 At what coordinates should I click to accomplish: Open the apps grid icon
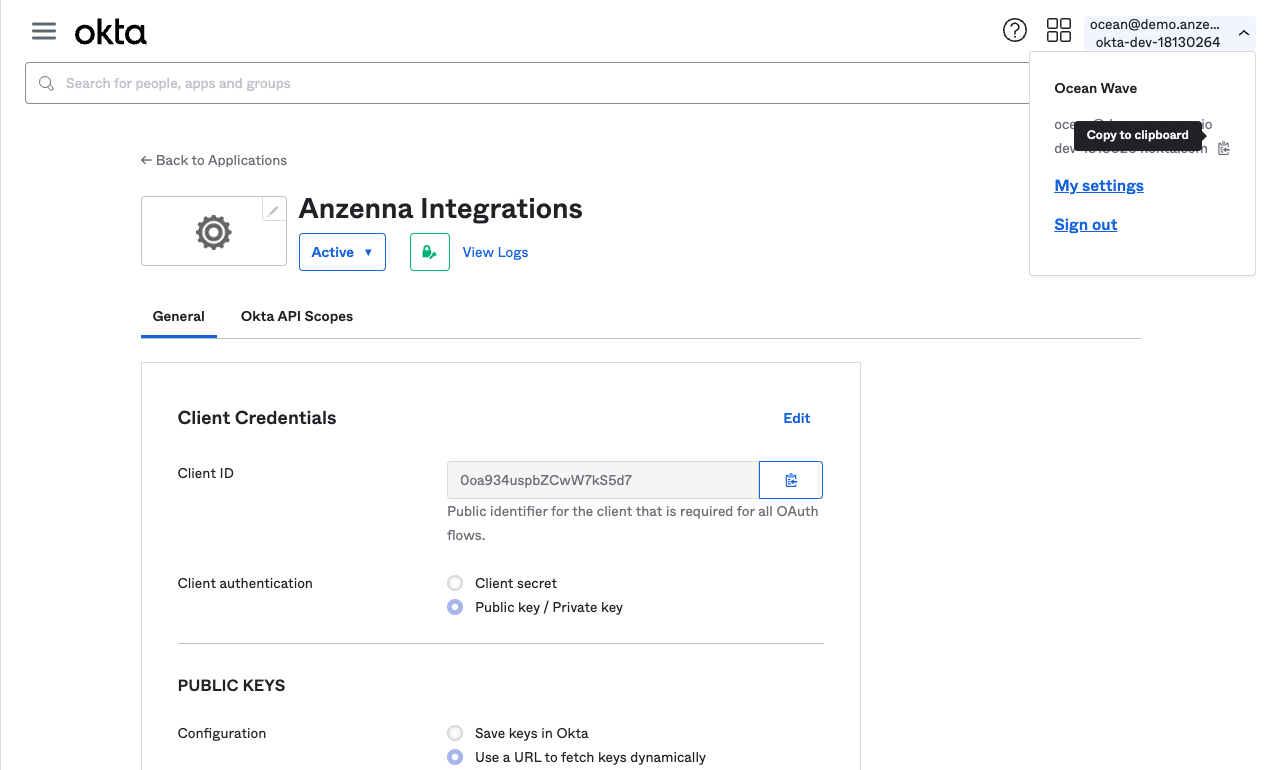click(x=1058, y=31)
